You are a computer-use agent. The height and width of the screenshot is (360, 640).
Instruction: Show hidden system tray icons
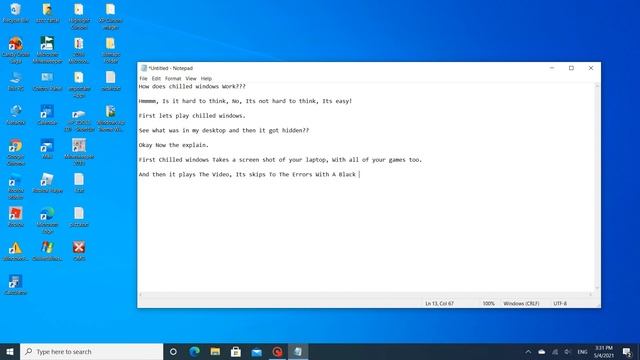[x=528, y=352]
